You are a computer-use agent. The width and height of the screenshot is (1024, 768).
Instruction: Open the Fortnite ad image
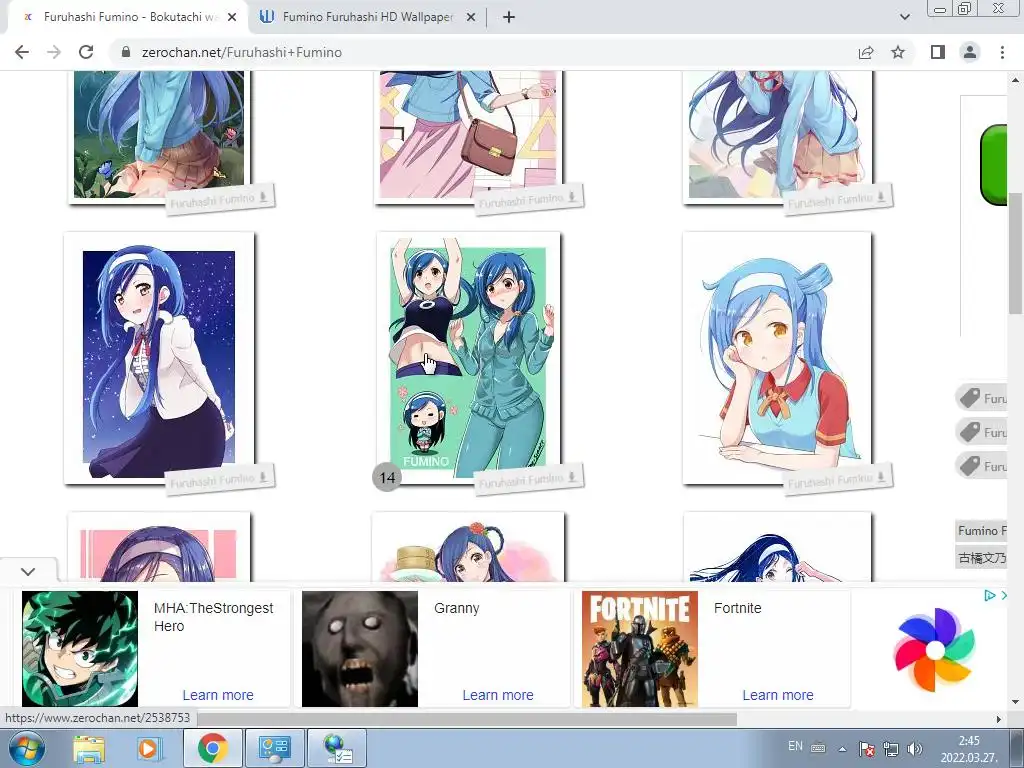pos(639,648)
